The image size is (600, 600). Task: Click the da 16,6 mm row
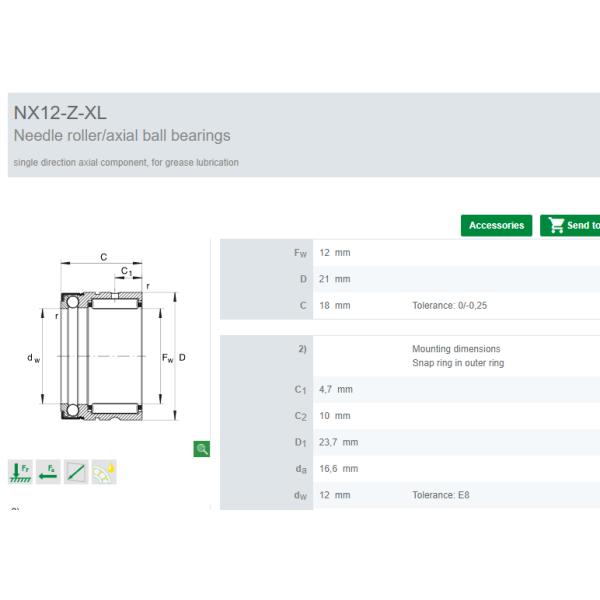tap(410, 468)
